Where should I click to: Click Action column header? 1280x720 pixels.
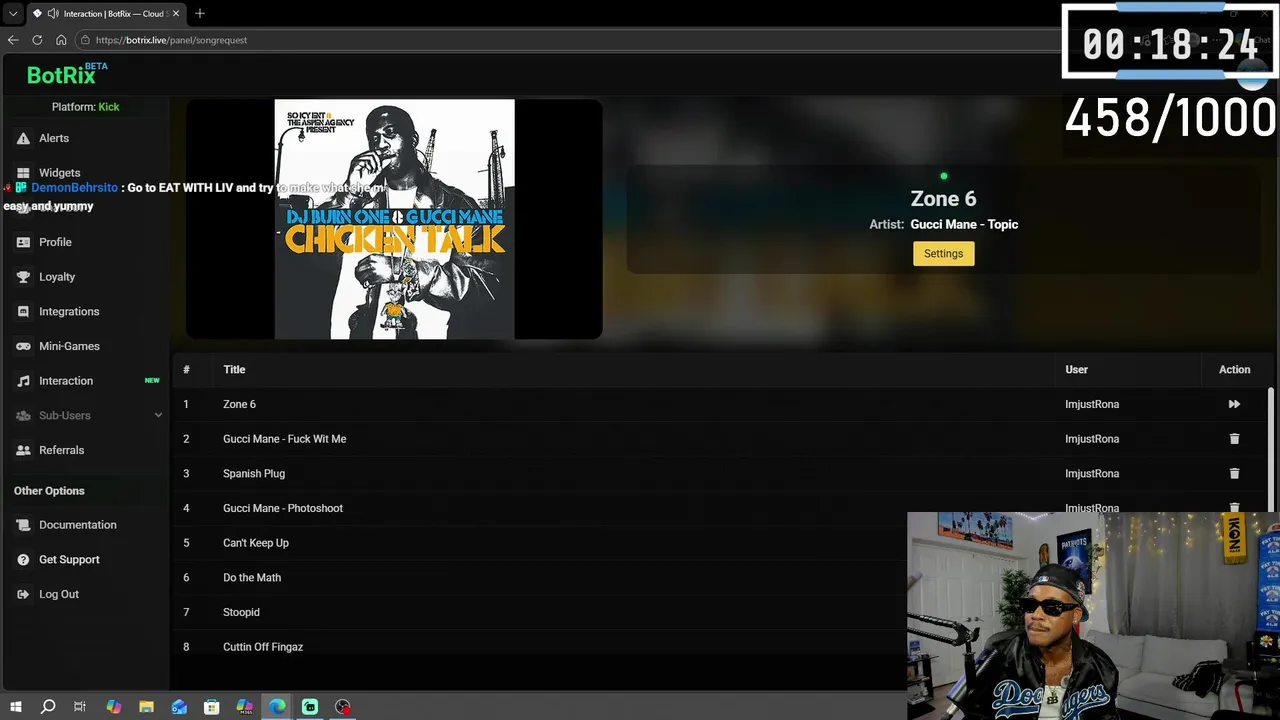[1234, 370]
